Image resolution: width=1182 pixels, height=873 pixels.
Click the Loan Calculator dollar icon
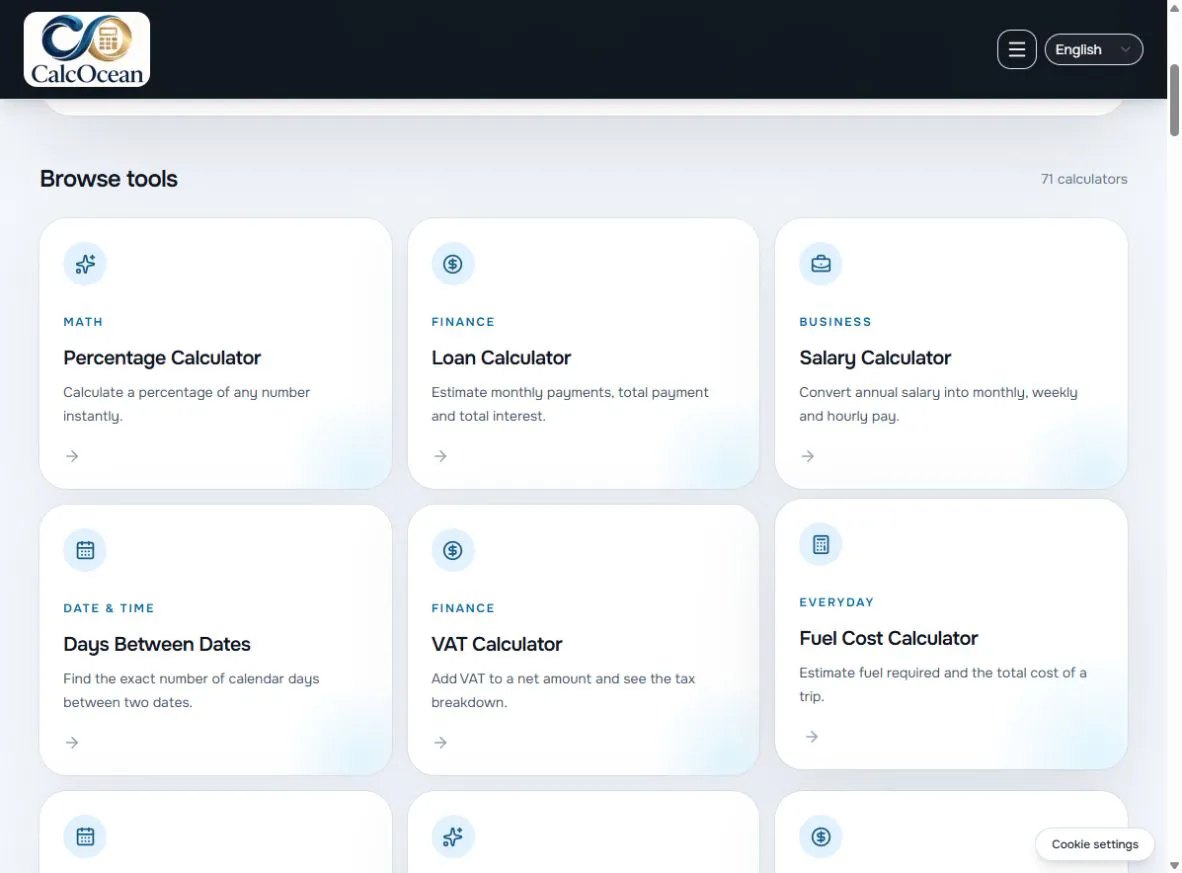452,264
